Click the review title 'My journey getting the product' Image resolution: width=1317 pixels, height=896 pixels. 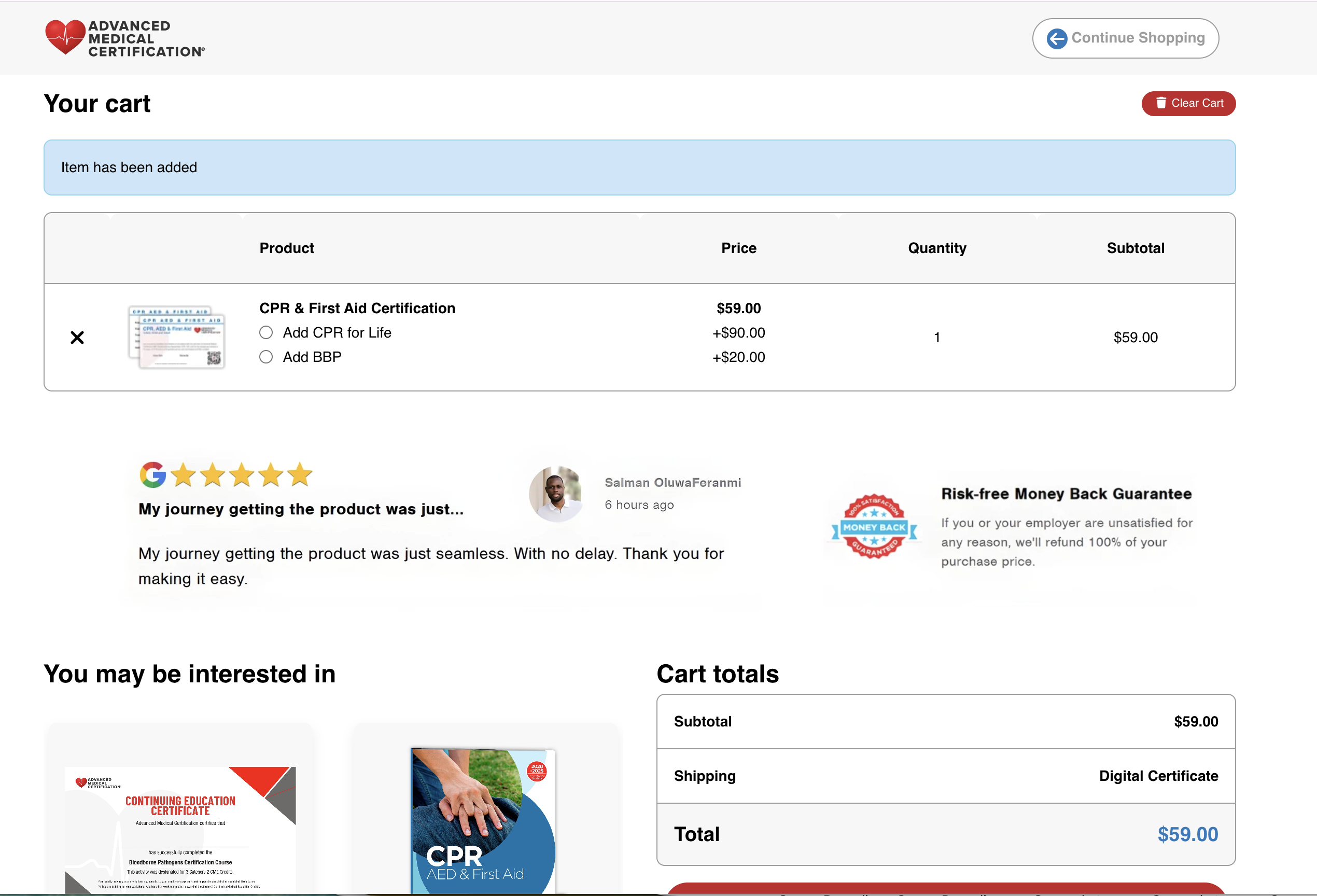[x=301, y=509]
